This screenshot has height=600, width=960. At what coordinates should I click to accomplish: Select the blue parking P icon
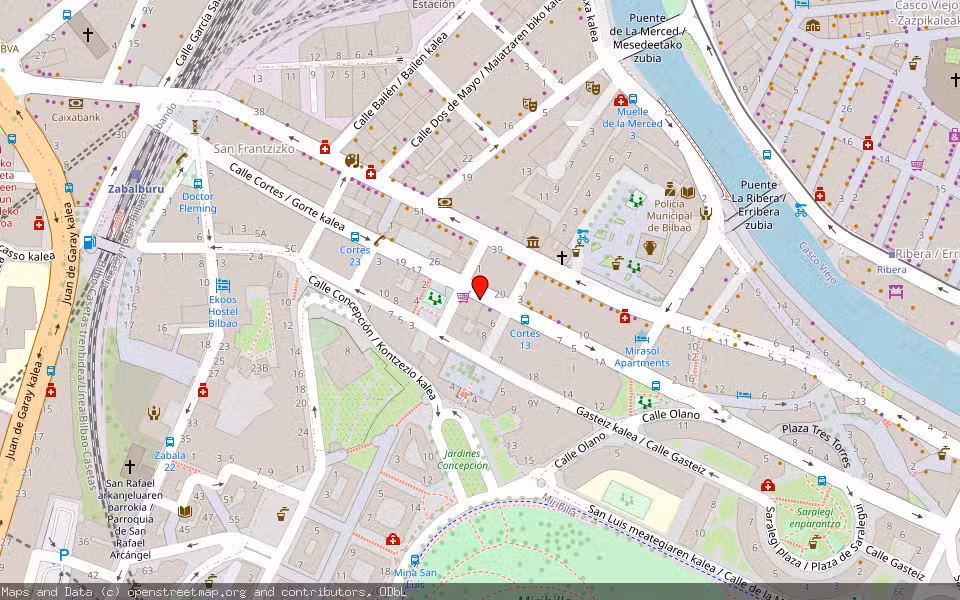[64, 556]
